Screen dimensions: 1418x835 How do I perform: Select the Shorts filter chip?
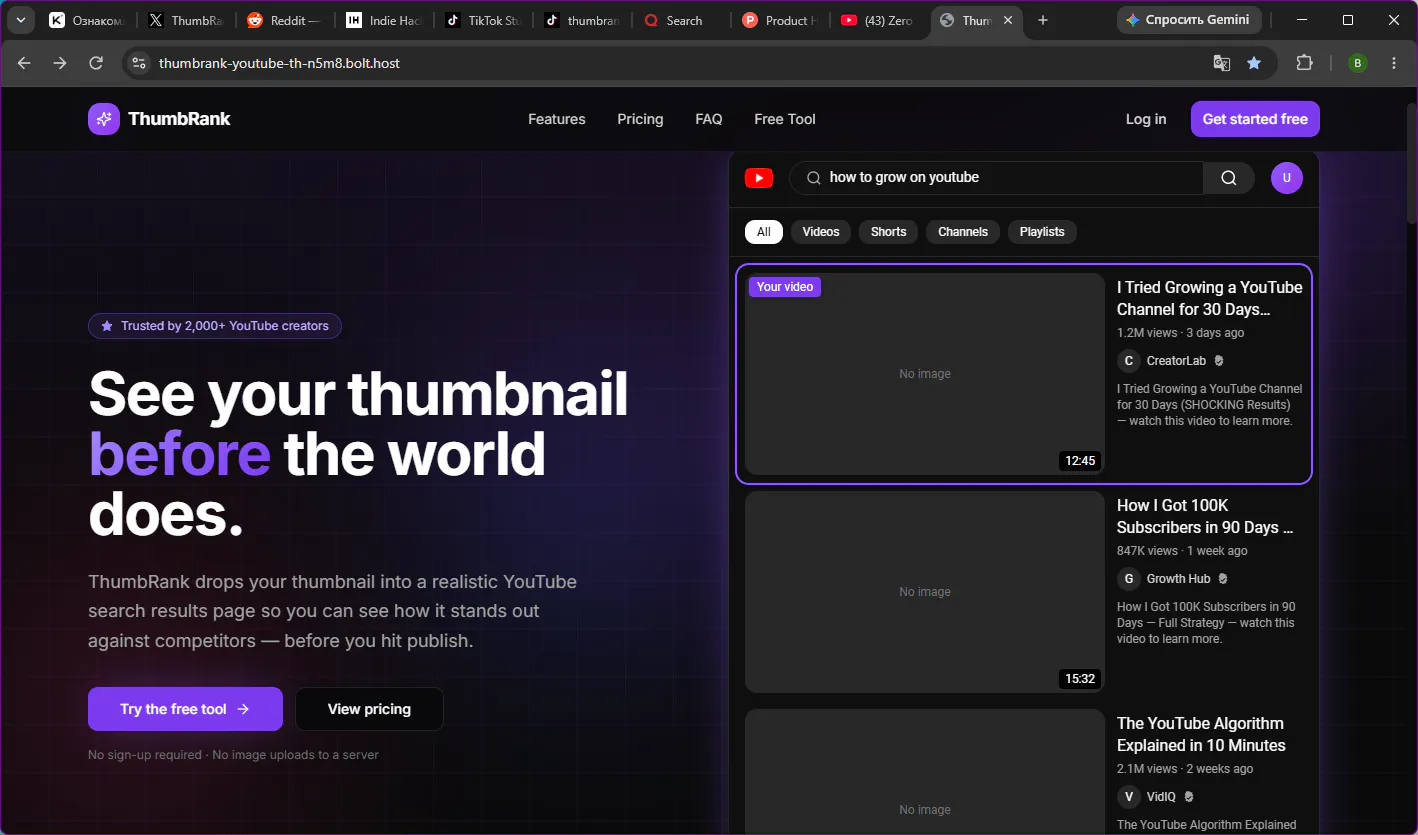(x=888, y=232)
